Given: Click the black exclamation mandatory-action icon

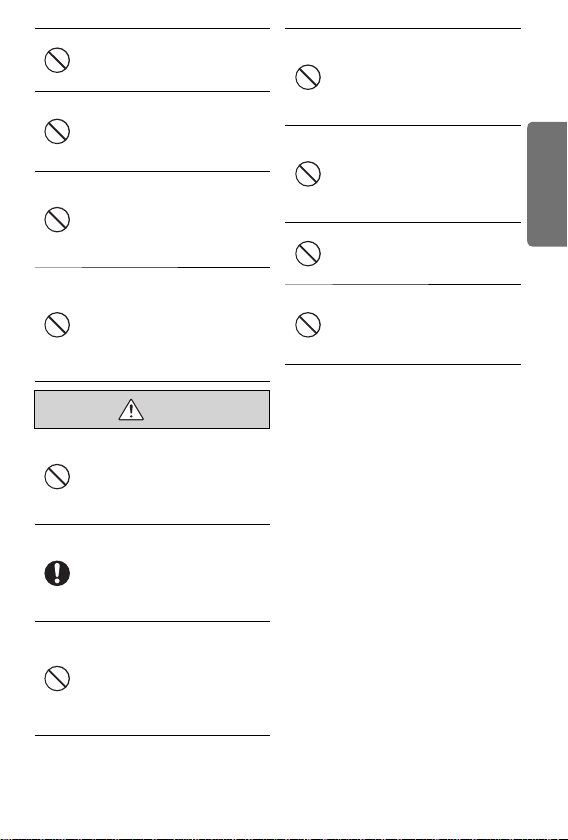Looking at the screenshot, I should (x=57, y=573).
